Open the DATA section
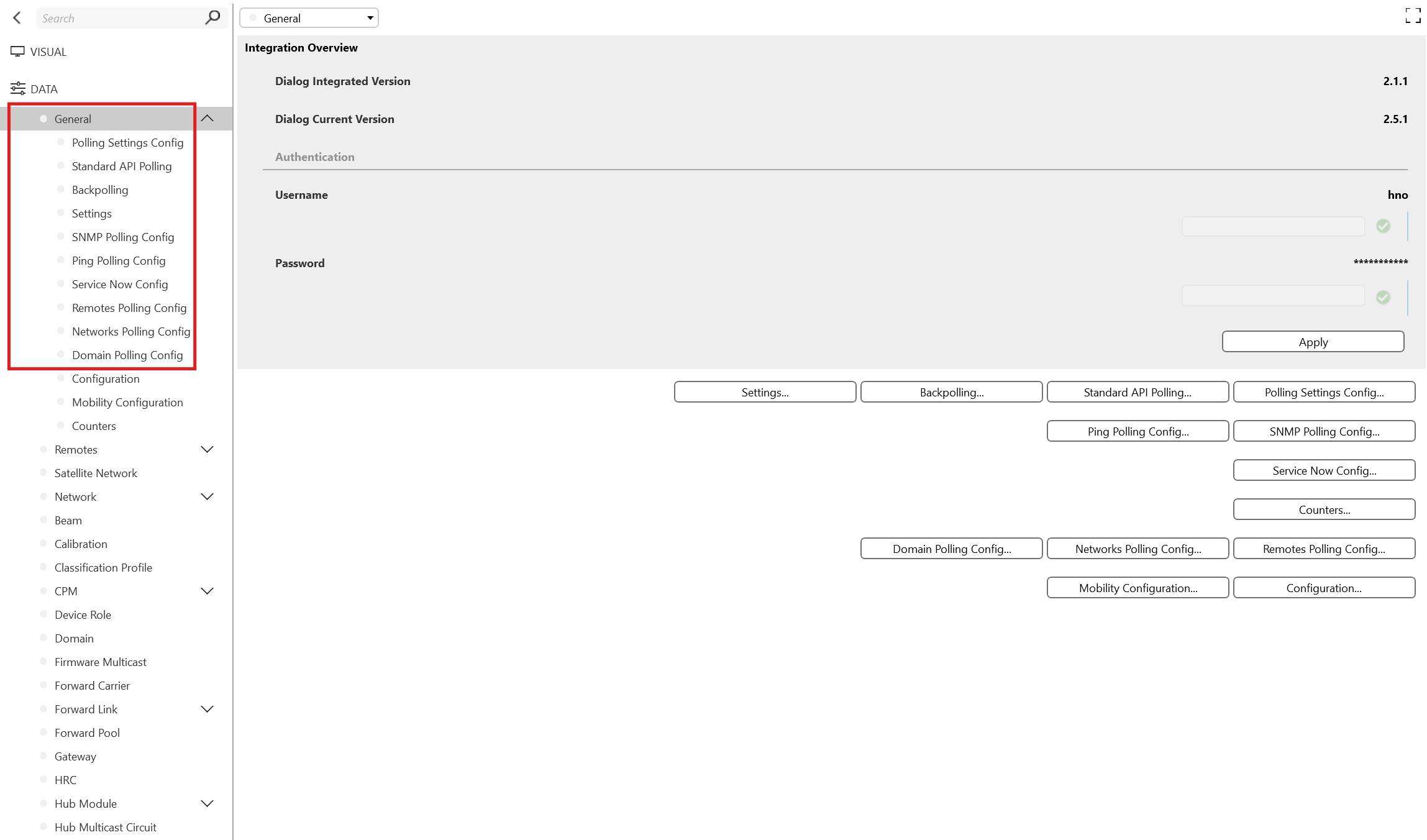This screenshot has width=1427, height=840. (34, 89)
